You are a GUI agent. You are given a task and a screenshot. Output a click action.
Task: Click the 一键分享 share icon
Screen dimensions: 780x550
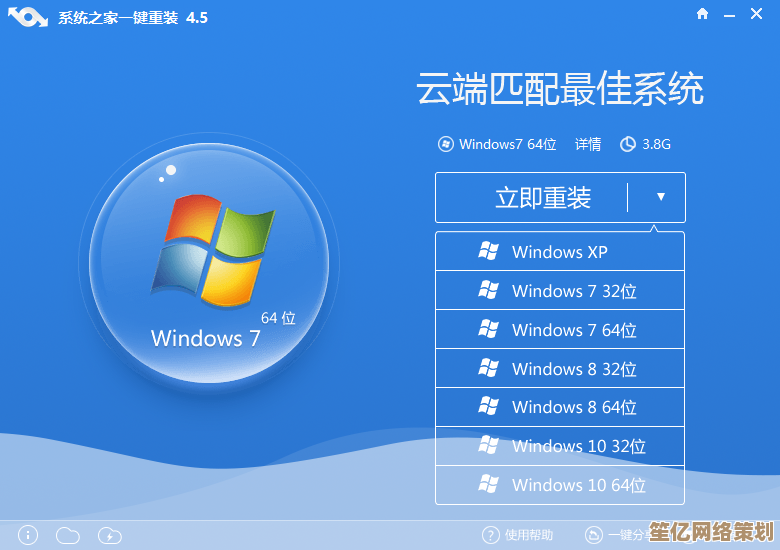tap(594, 535)
